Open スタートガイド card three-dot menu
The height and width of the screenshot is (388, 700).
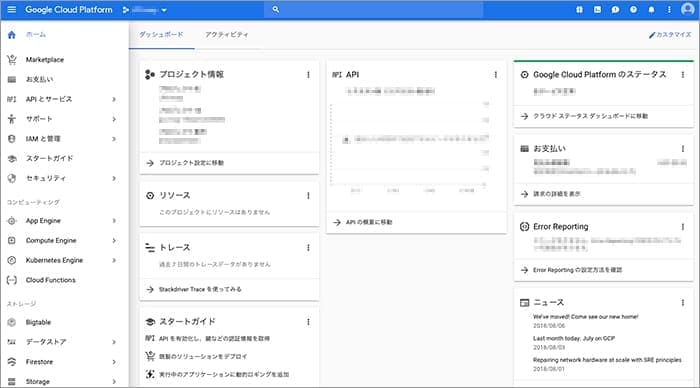308,321
